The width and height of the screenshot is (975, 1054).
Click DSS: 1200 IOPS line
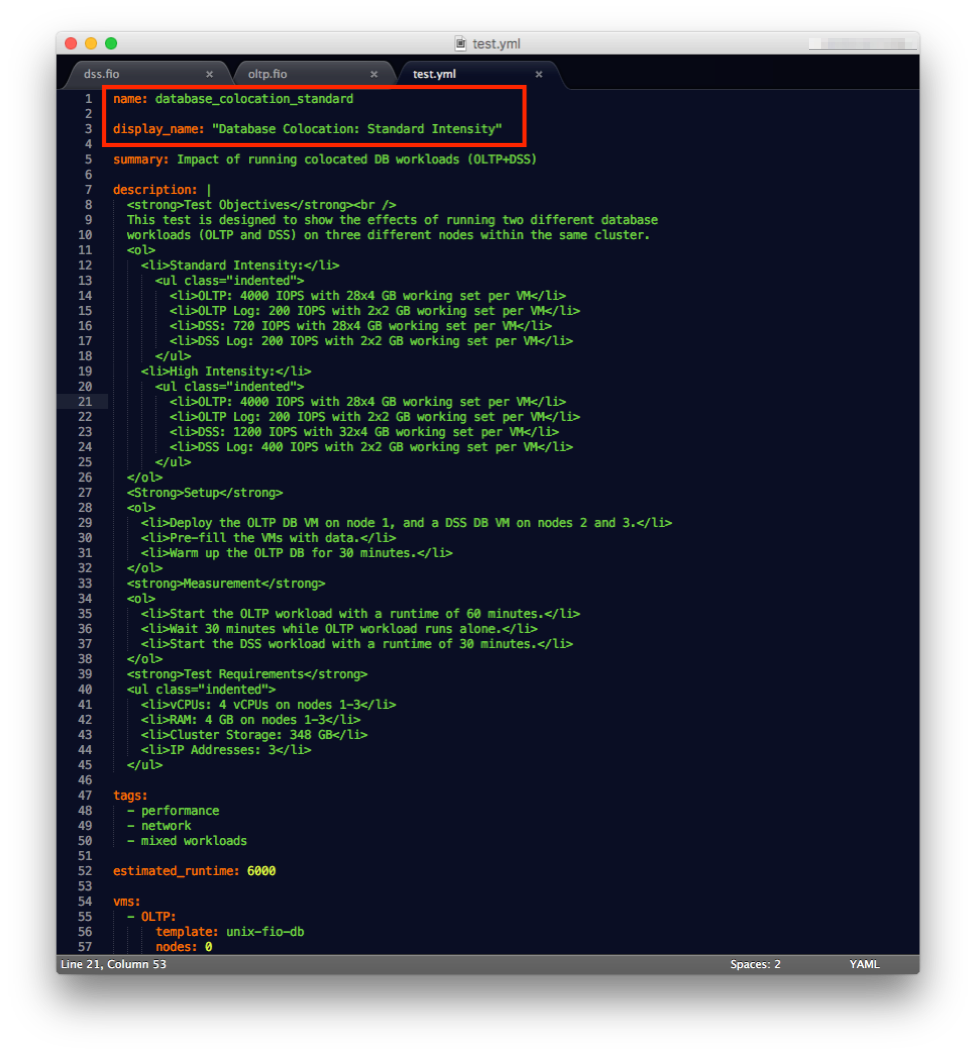tap(364, 432)
